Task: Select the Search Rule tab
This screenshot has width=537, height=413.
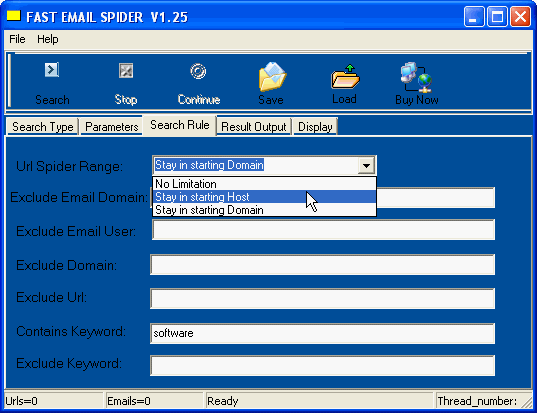Action: click(x=180, y=125)
